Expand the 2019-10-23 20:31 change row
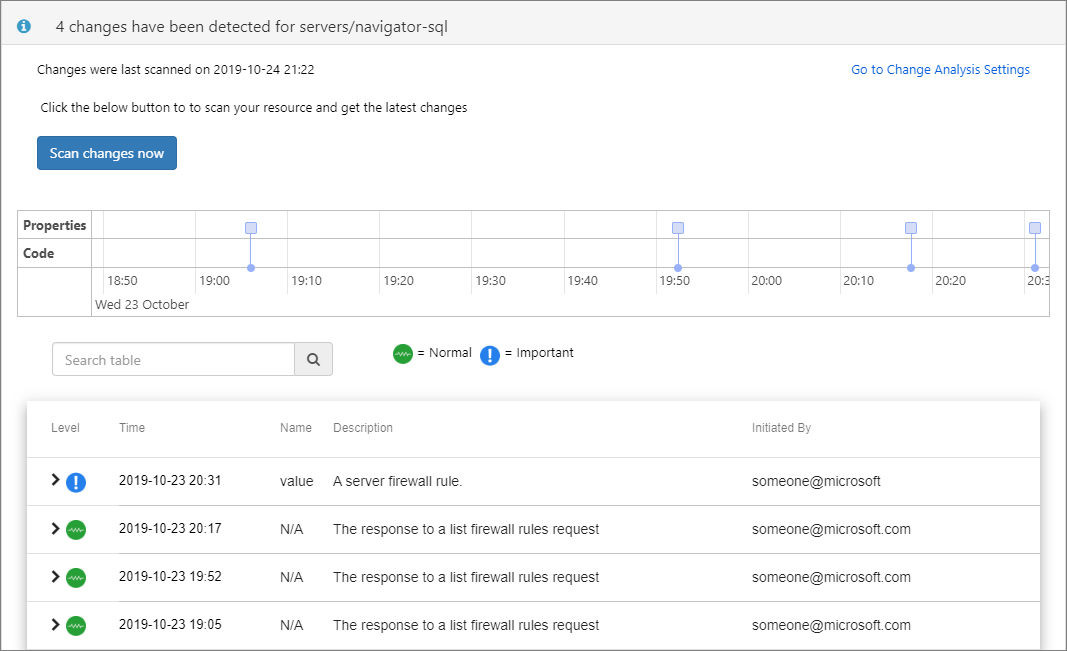 56,481
